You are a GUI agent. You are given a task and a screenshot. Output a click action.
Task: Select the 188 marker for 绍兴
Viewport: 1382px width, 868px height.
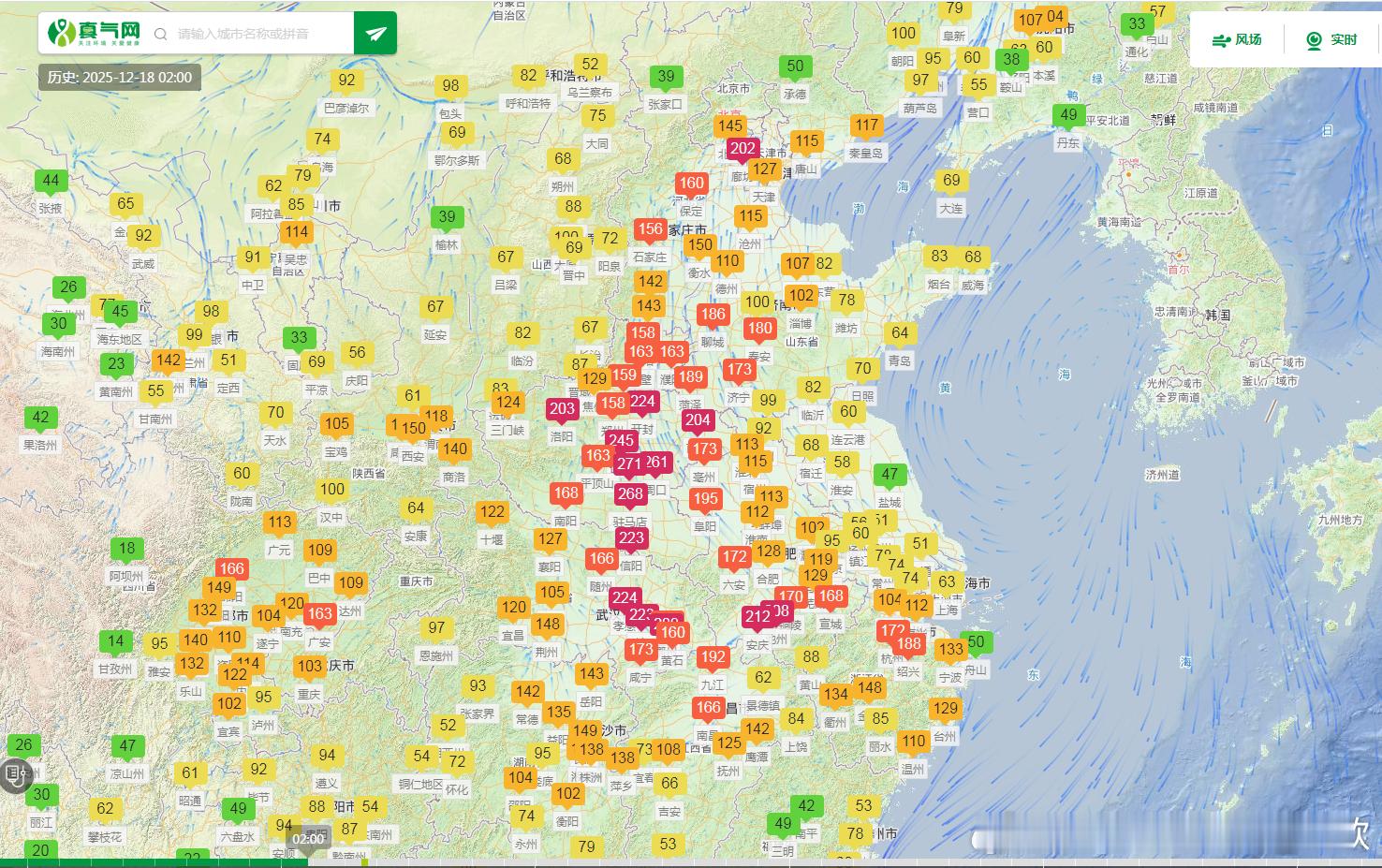(x=908, y=643)
